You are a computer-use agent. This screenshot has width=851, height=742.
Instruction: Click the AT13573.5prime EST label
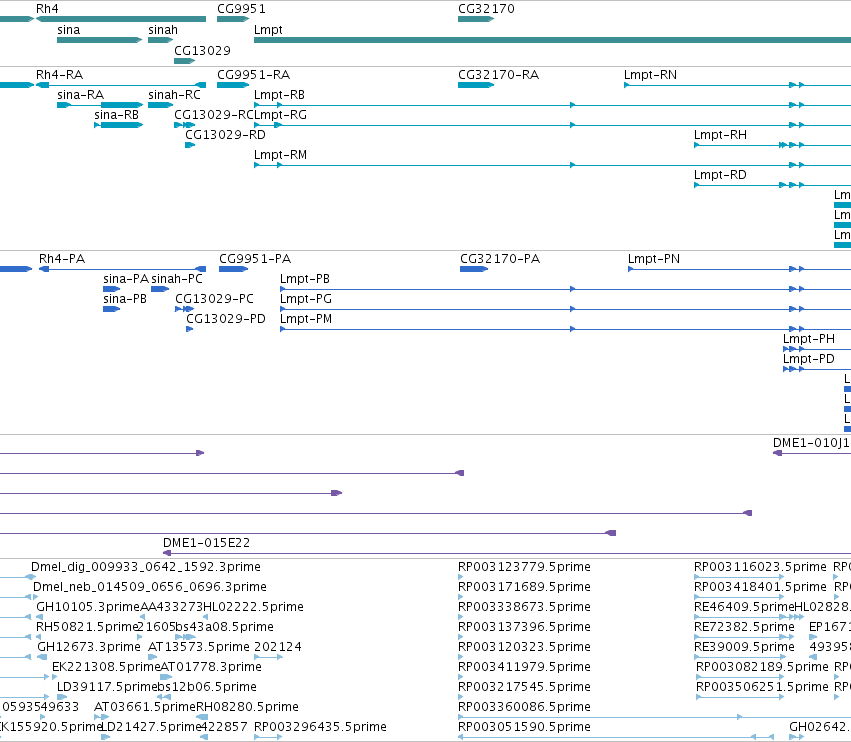(199, 647)
